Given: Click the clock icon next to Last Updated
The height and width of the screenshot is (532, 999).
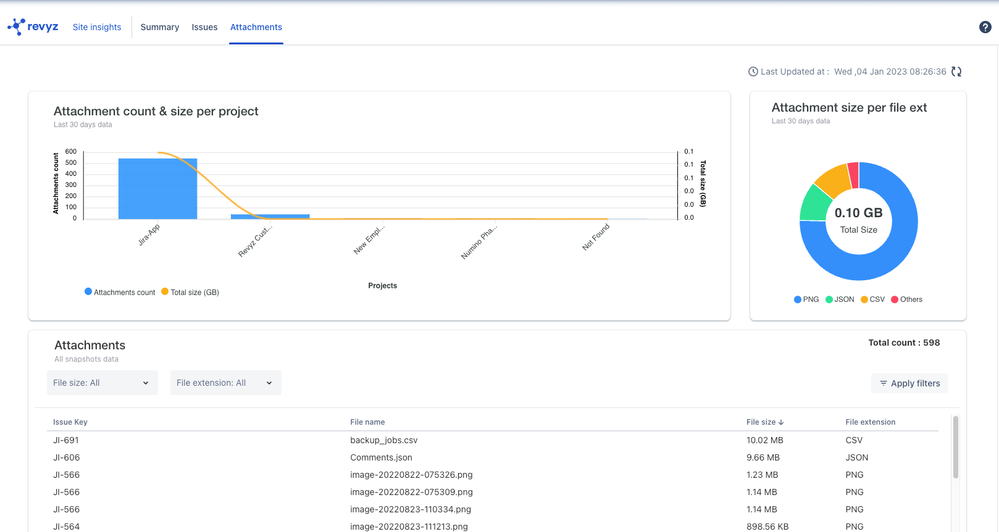Looking at the screenshot, I should point(753,71).
